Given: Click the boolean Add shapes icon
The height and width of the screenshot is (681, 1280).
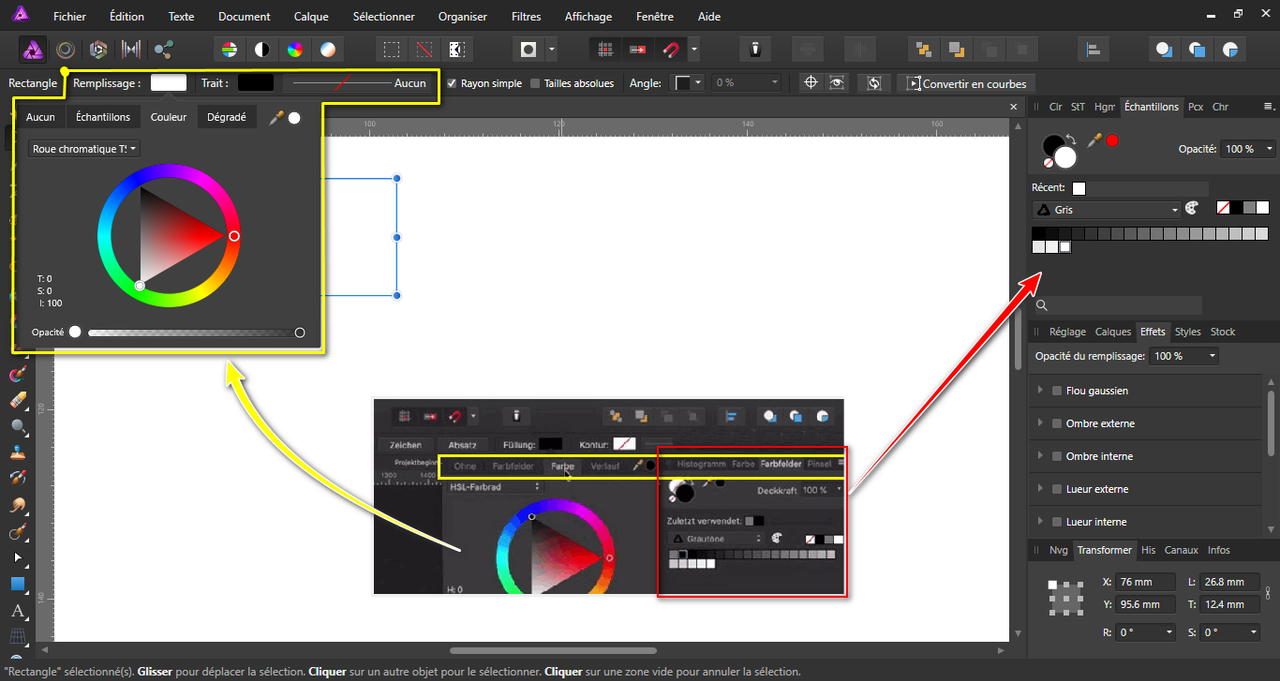Looking at the screenshot, I should (x=1164, y=49).
